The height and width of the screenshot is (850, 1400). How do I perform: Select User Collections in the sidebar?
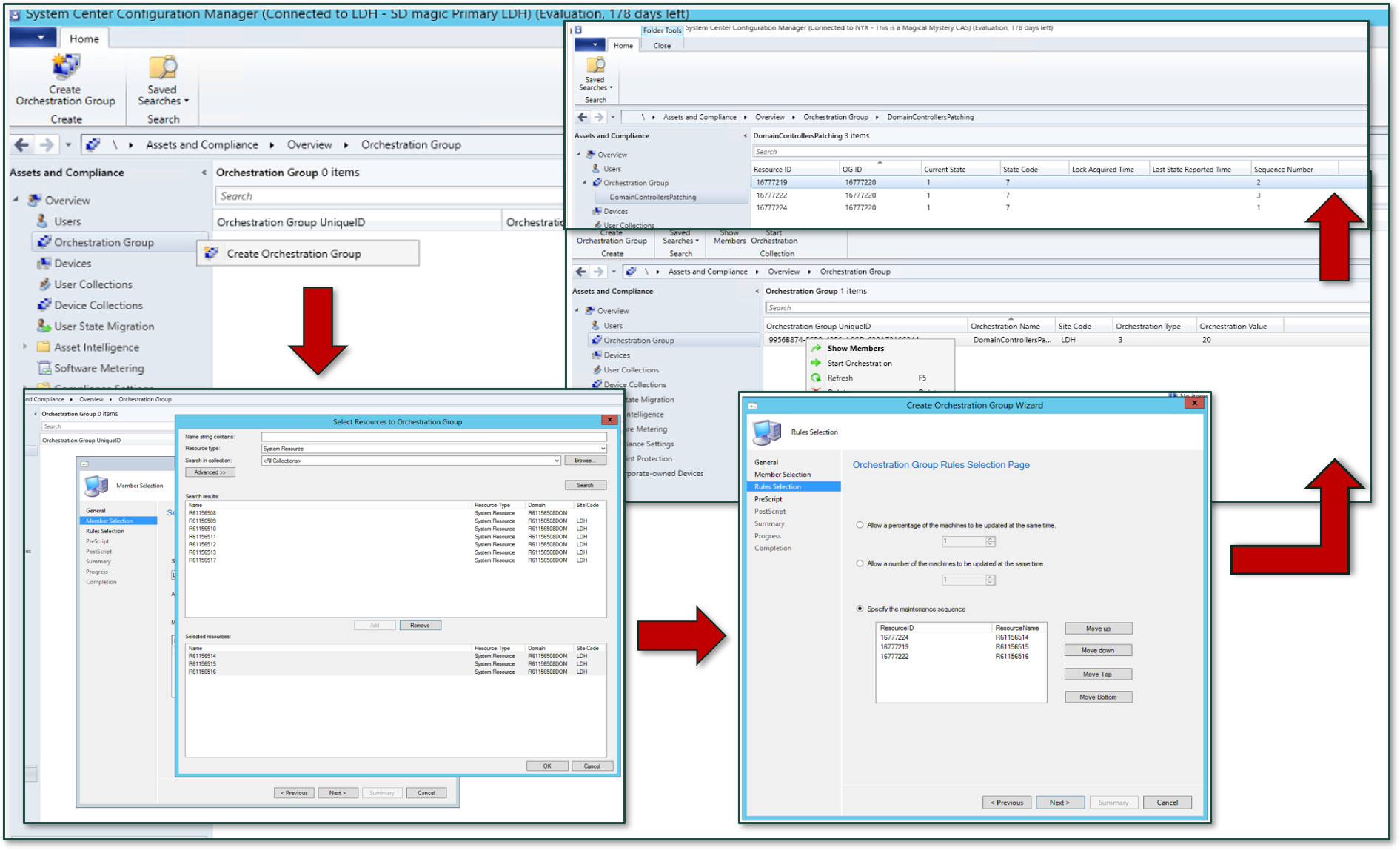point(92,284)
